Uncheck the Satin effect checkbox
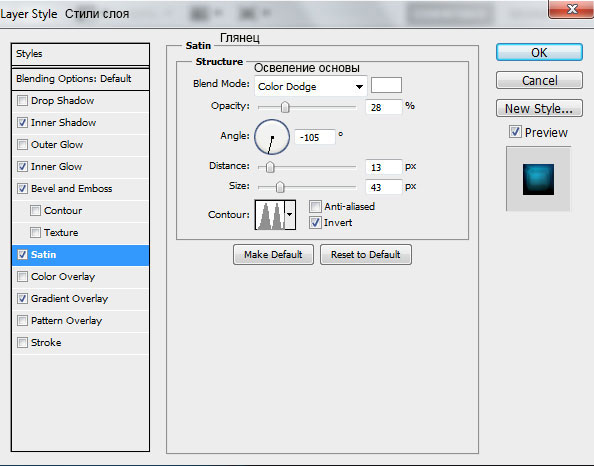 coord(22,254)
